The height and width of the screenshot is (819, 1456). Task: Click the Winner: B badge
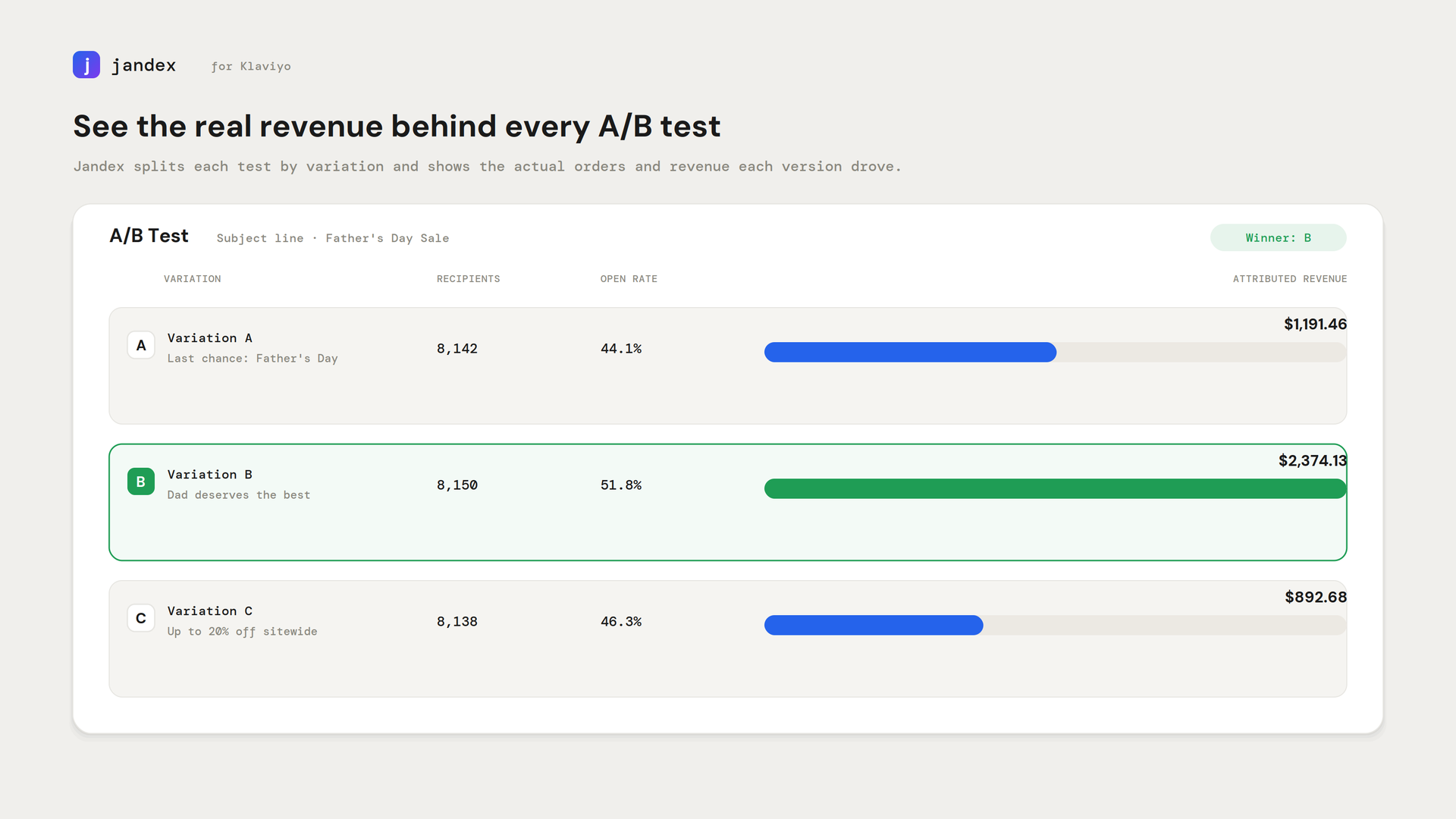pos(1278,237)
